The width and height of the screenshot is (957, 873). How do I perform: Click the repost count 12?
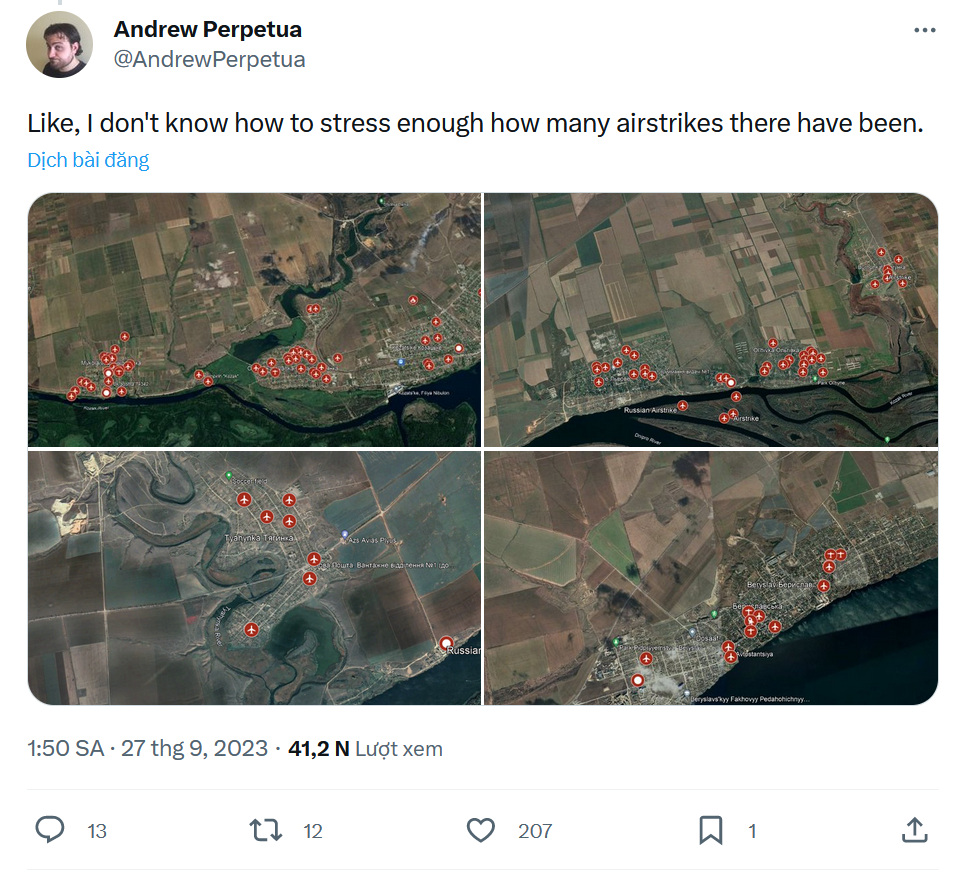[x=313, y=831]
